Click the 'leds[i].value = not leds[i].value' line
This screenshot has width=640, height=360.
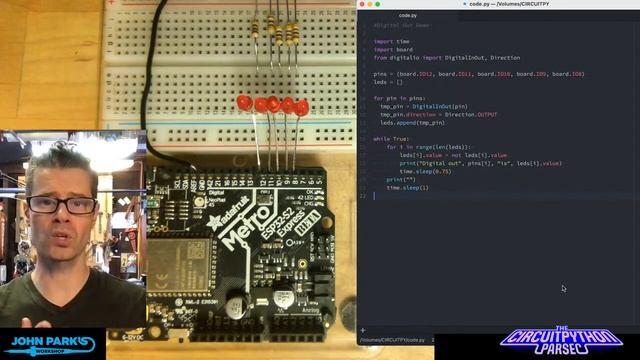(453, 155)
